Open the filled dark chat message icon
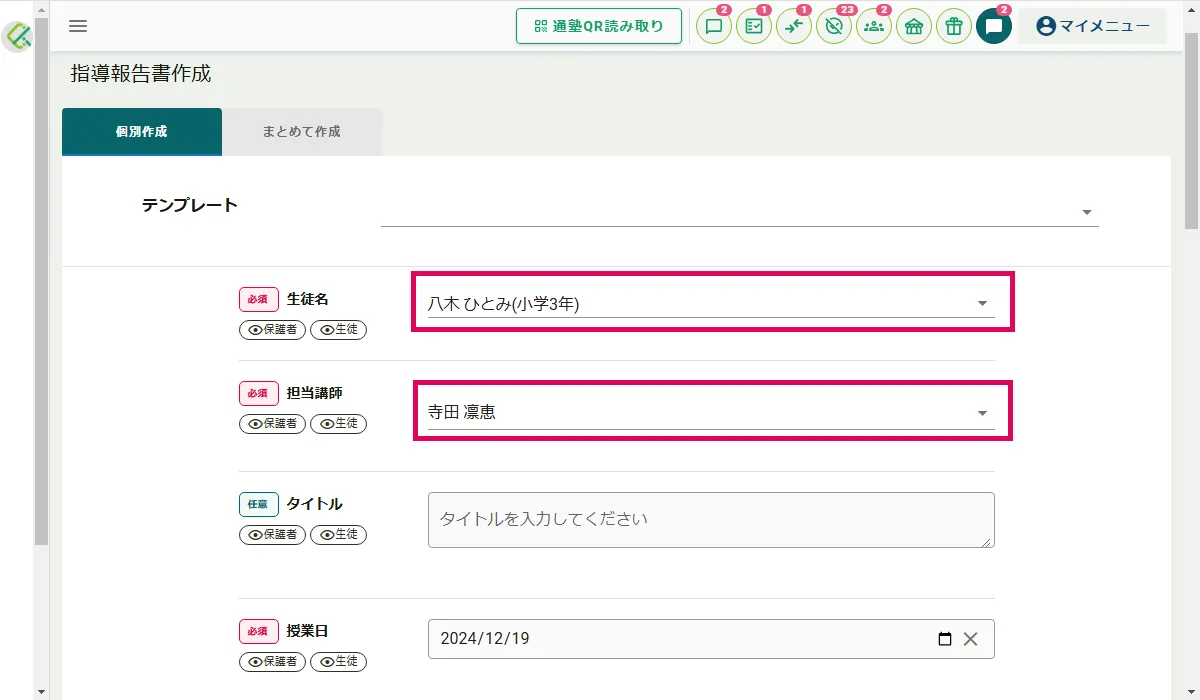 pos(994,26)
